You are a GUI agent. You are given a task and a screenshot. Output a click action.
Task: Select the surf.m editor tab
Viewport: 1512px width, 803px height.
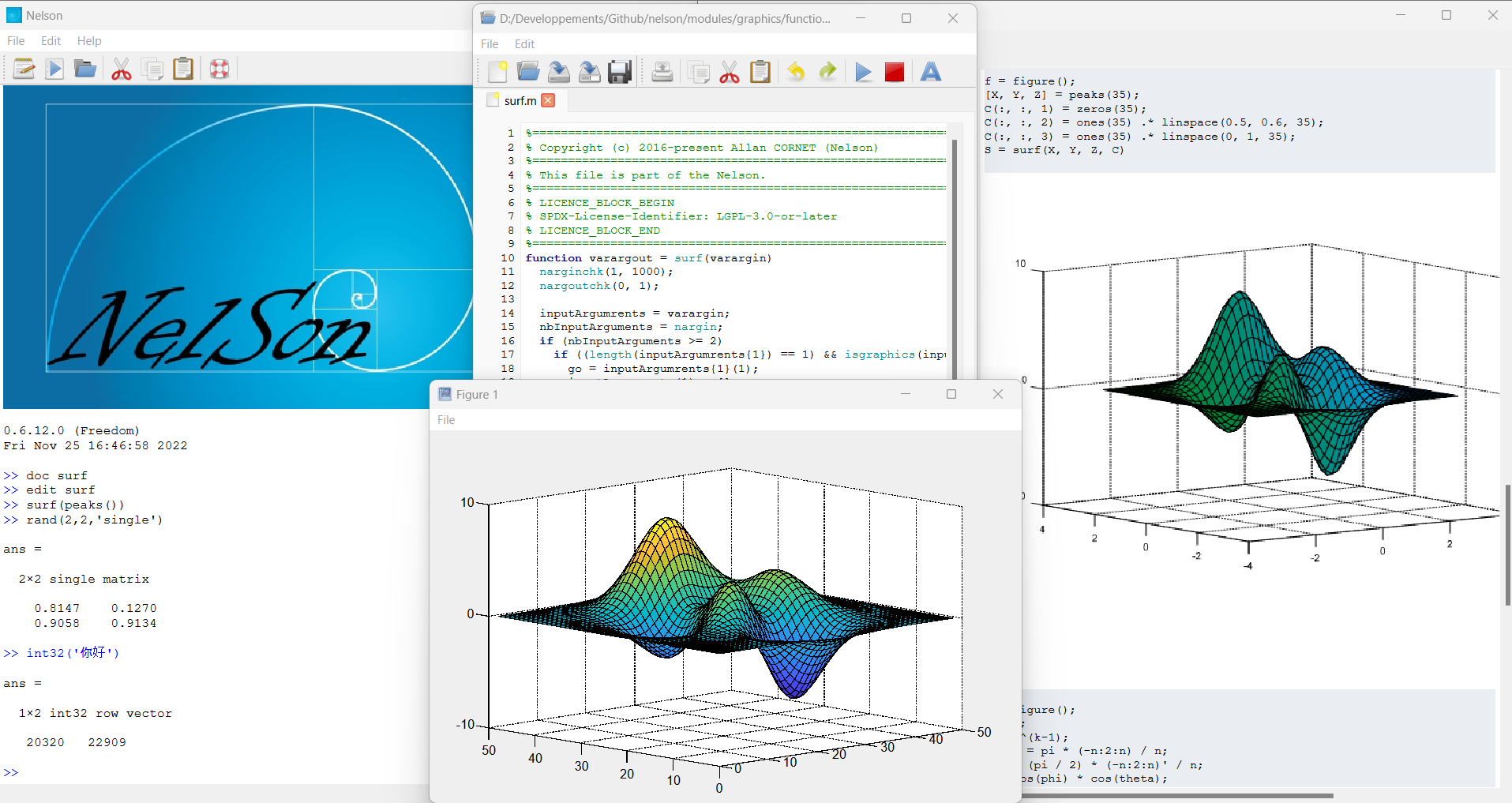[x=520, y=100]
